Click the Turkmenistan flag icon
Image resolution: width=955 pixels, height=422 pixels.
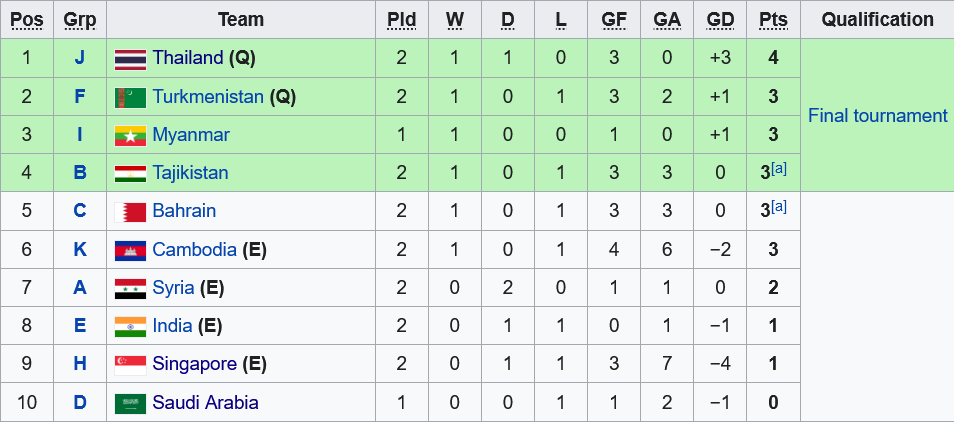click(x=130, y=97)
